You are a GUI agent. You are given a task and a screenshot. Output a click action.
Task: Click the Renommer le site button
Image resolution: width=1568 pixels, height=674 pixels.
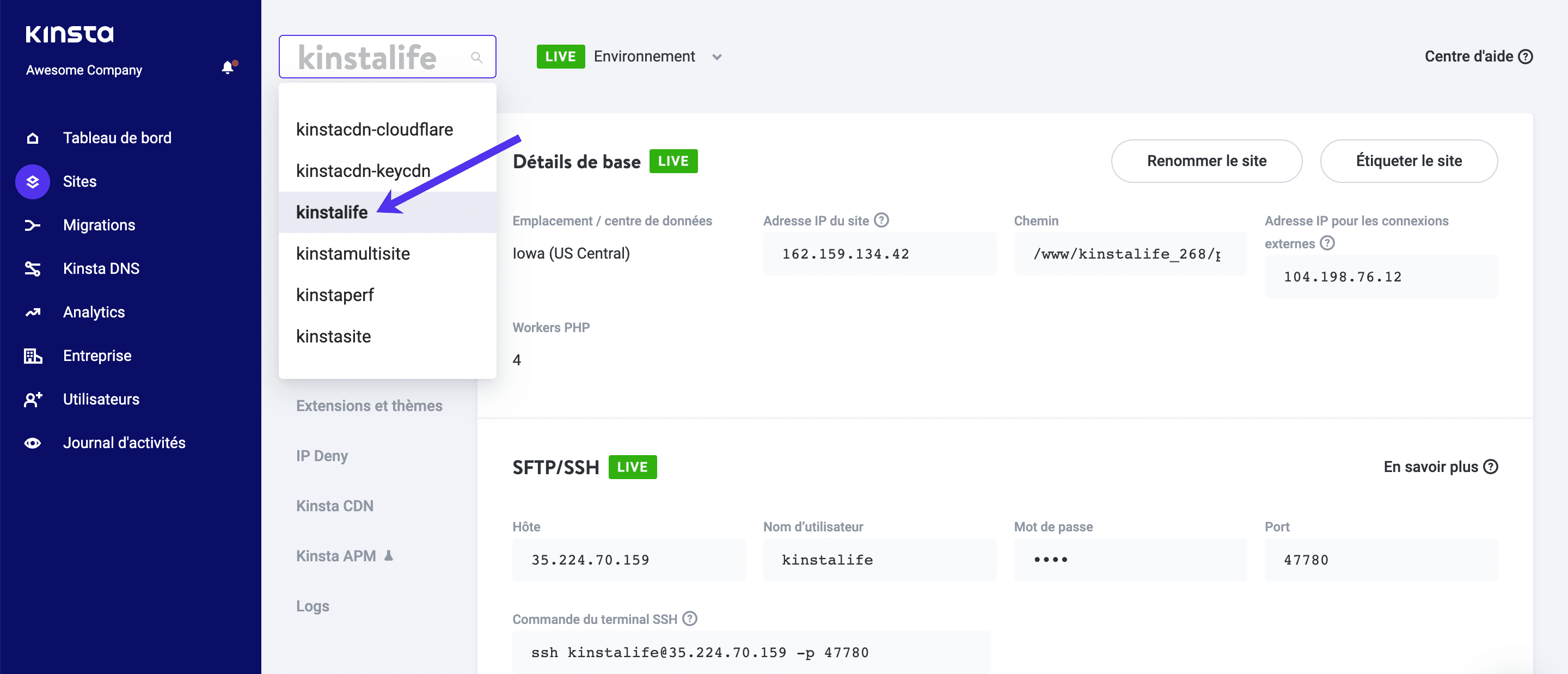(x=1206, y=161)
